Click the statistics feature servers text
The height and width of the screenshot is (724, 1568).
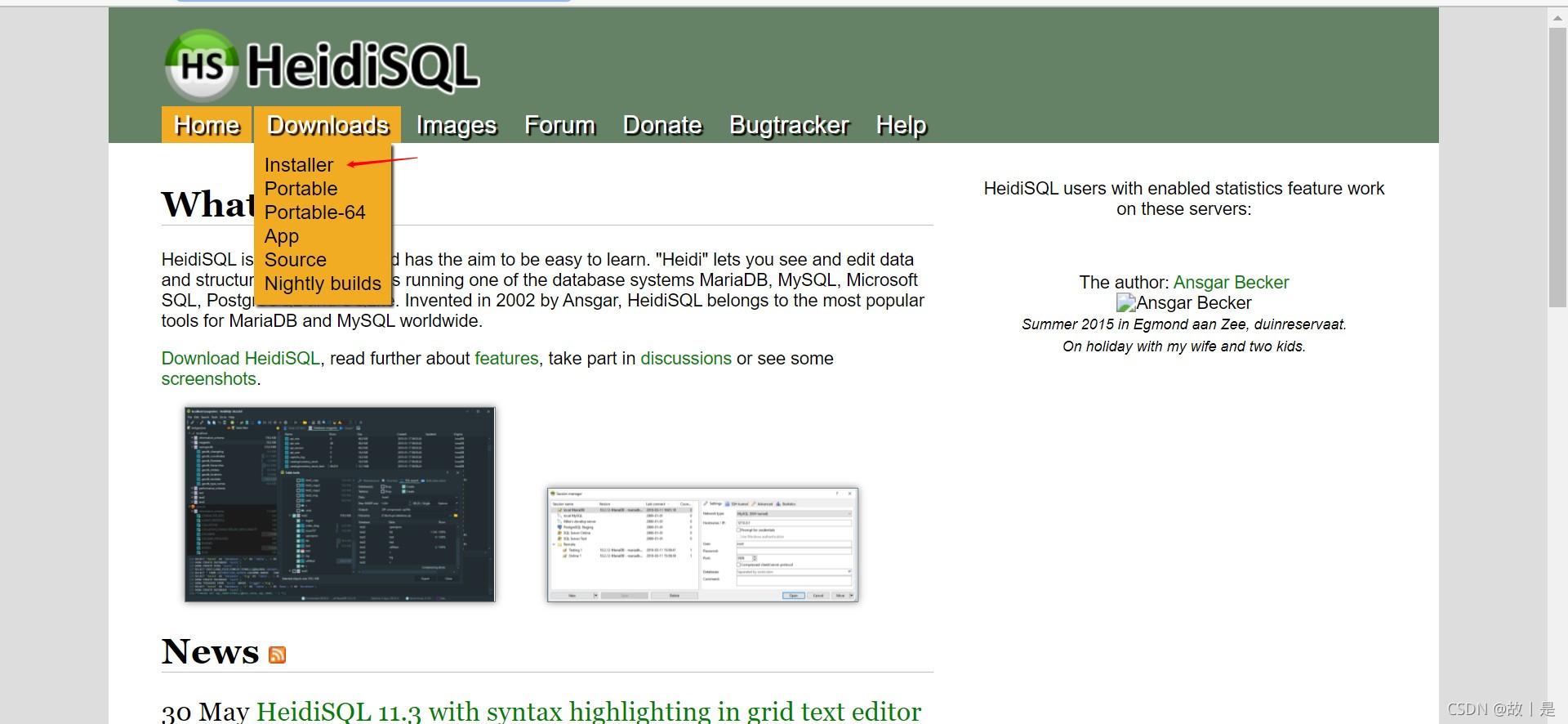point(1183,199)
